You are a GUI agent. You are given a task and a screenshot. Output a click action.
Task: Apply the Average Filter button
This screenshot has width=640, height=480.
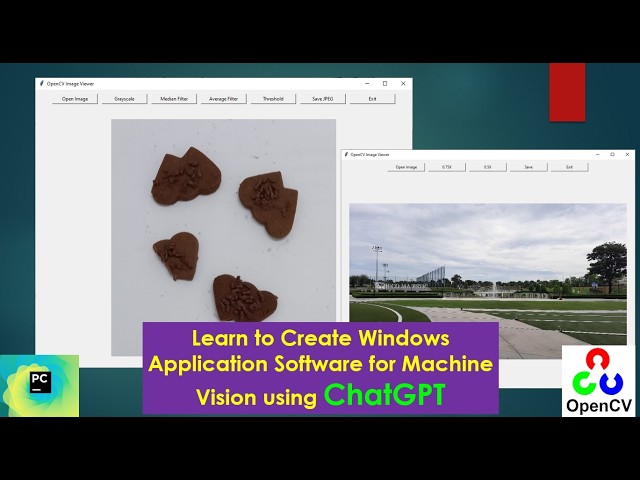(224, 99)
